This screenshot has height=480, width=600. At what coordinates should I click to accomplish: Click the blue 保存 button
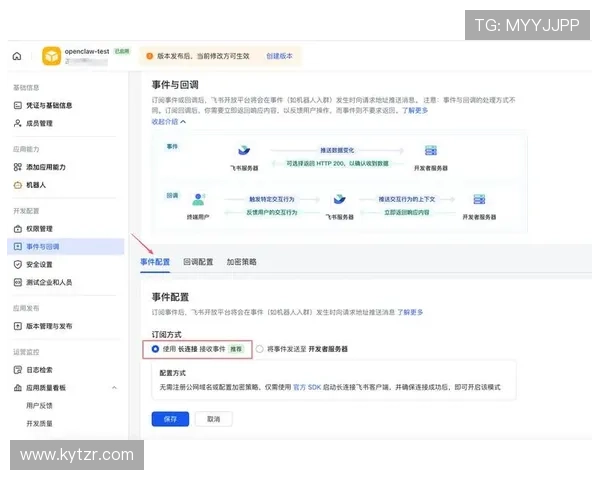170,419
